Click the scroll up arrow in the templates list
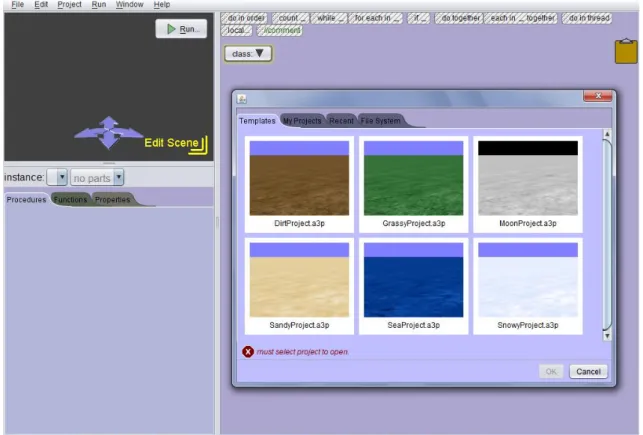The image size is (643, 435). (x=607, y=134)
